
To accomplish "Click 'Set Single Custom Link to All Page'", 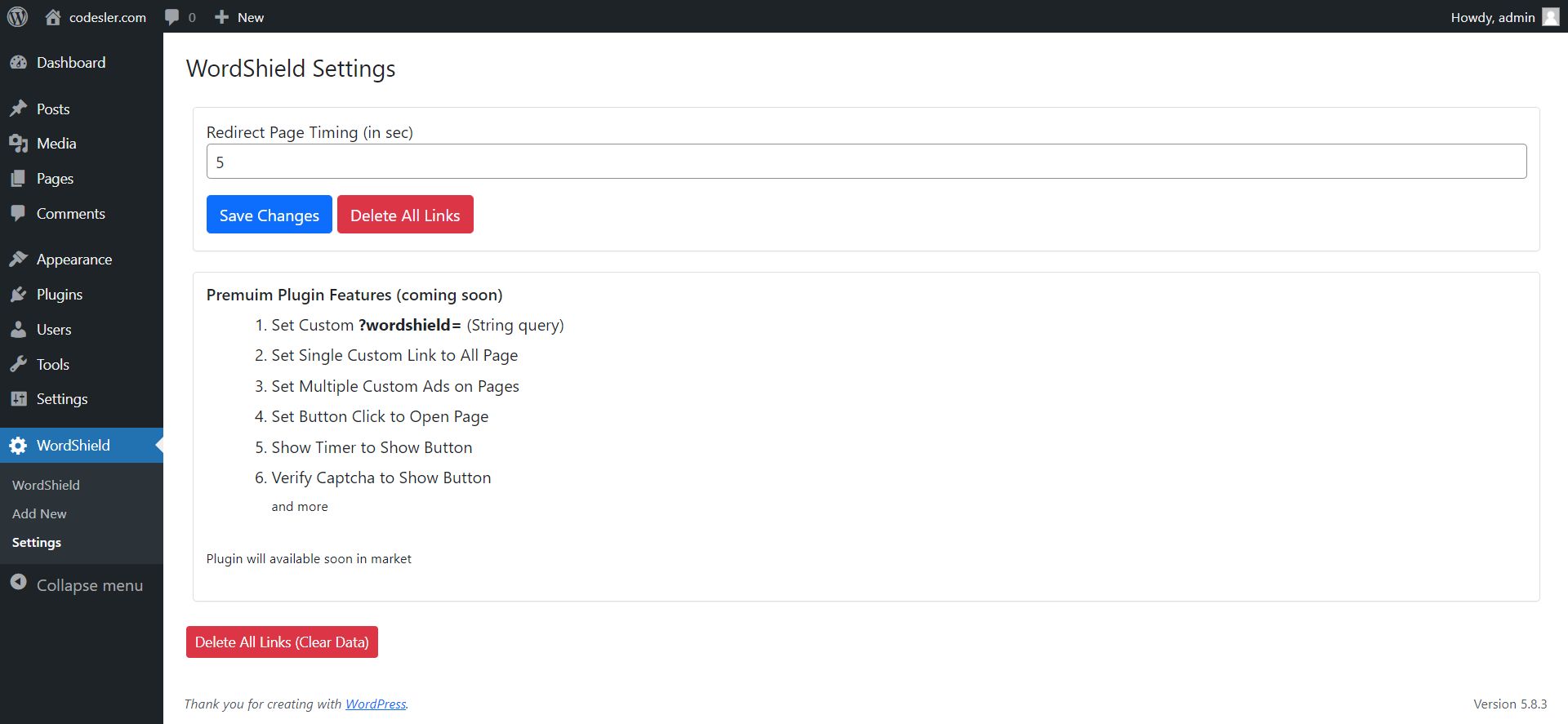I will [x=394, y=355].
